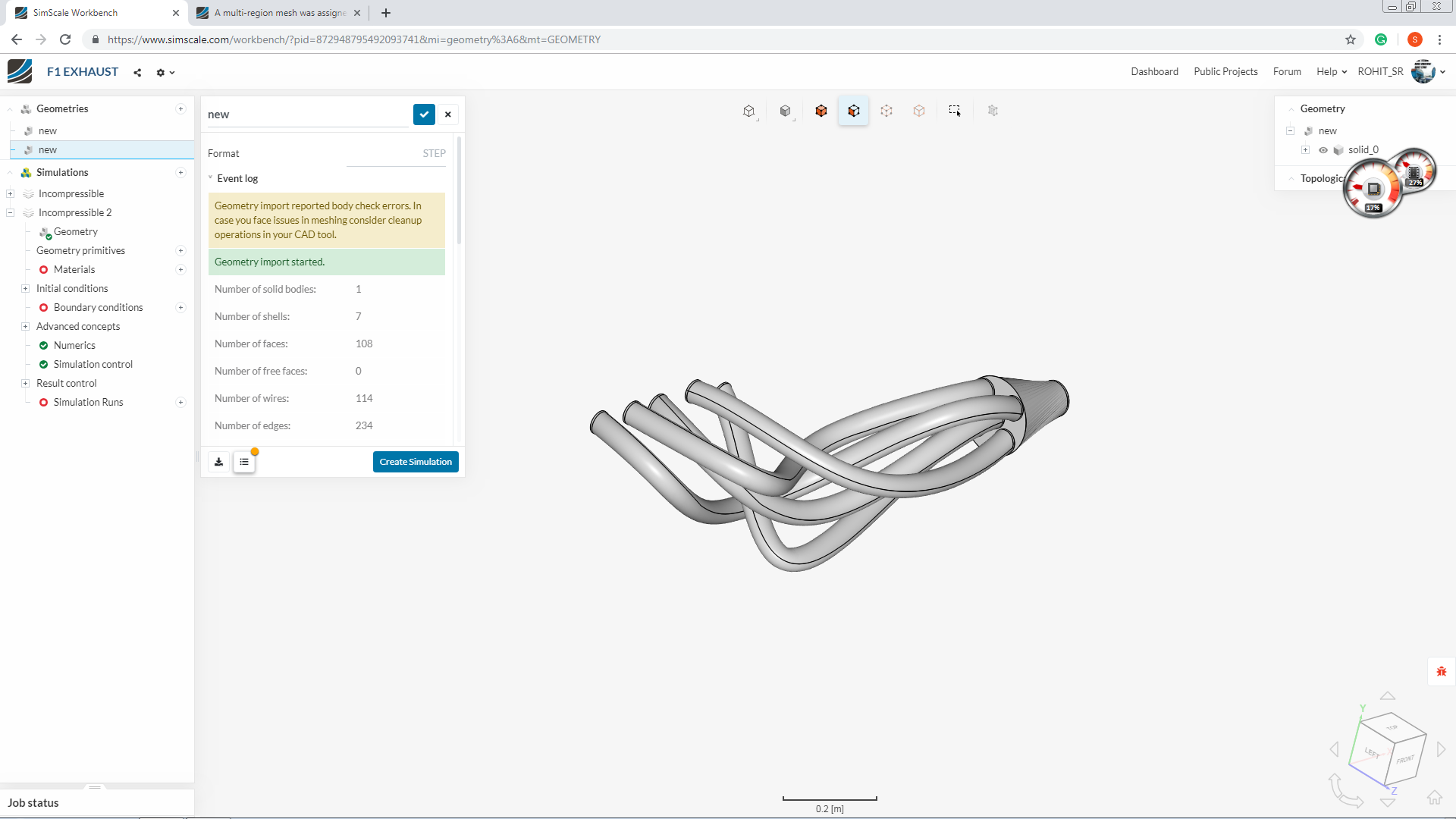Viewport: 1456px width, 819px height.
Task: Click the box selection tool
Action: click(x=955, y=111)
